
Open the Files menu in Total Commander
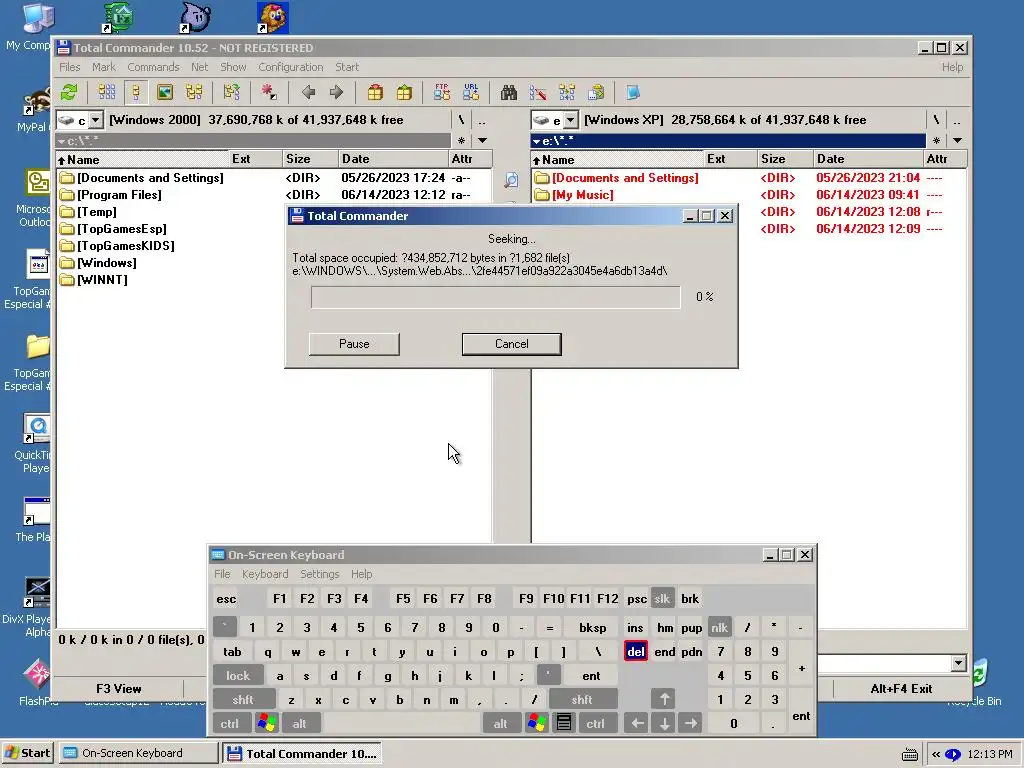pos(69,67)
